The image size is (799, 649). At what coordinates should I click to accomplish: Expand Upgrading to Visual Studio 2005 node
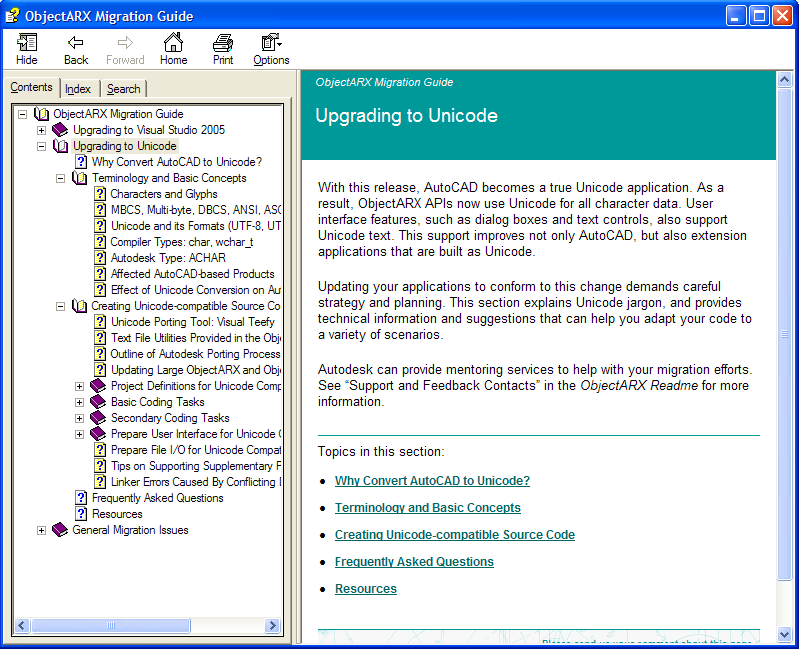click(x=41, y=130)
